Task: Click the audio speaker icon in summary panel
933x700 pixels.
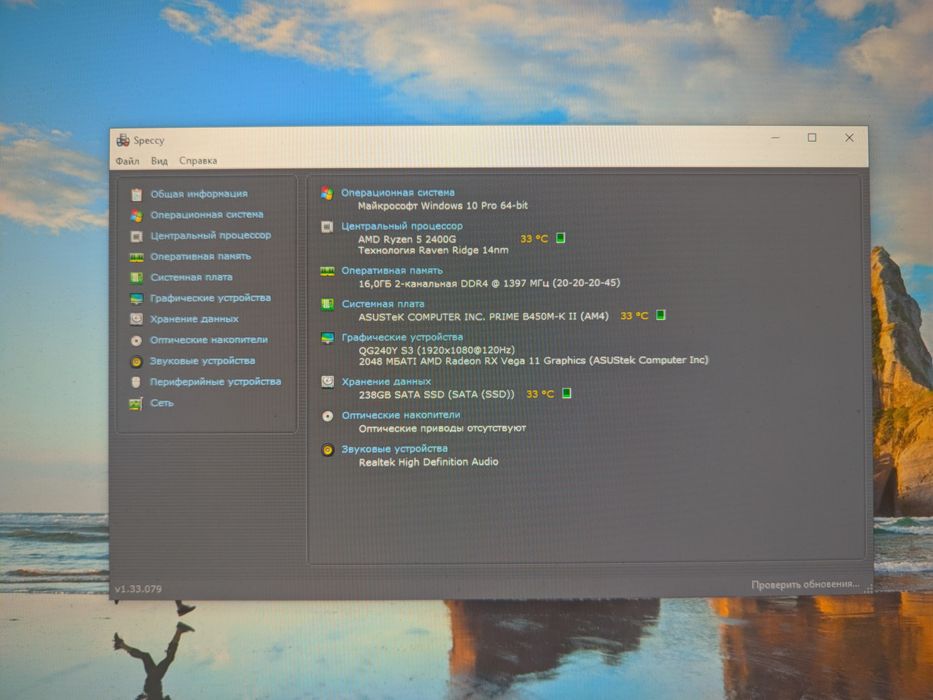Action: (x=327, y=450)
